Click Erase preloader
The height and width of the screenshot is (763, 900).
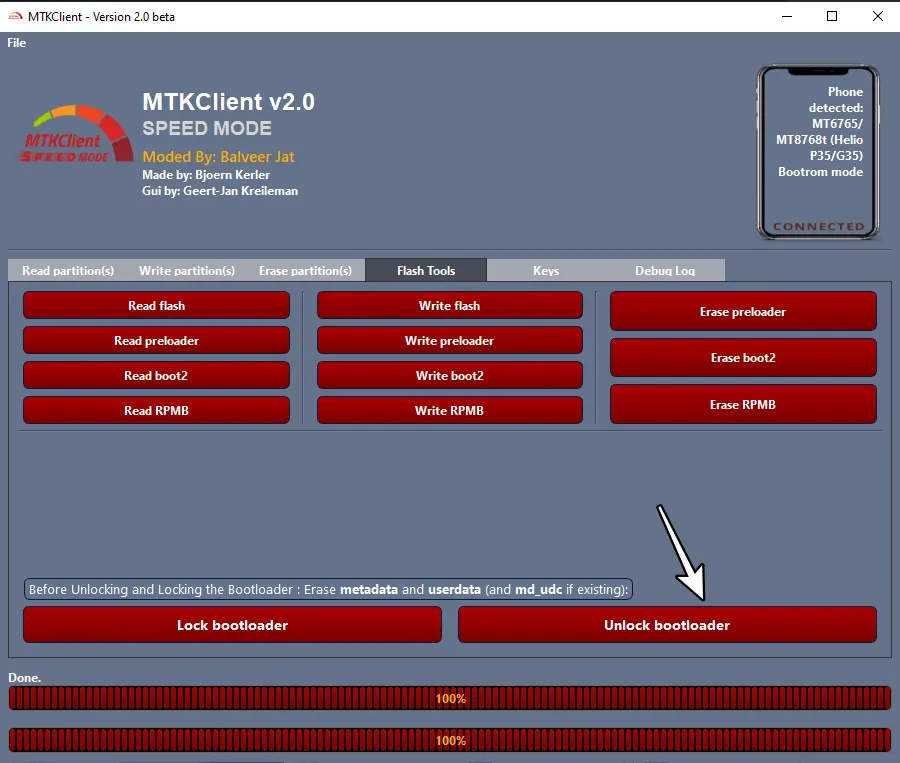click(x=742, y=311)
